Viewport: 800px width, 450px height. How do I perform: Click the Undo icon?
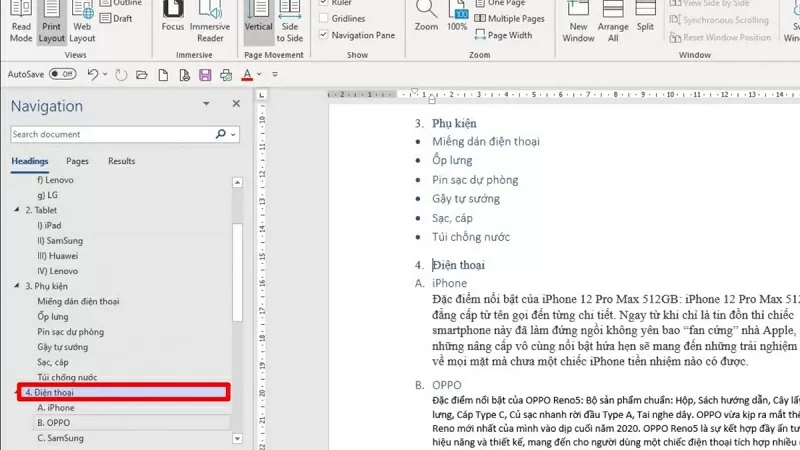click(92, 74)
